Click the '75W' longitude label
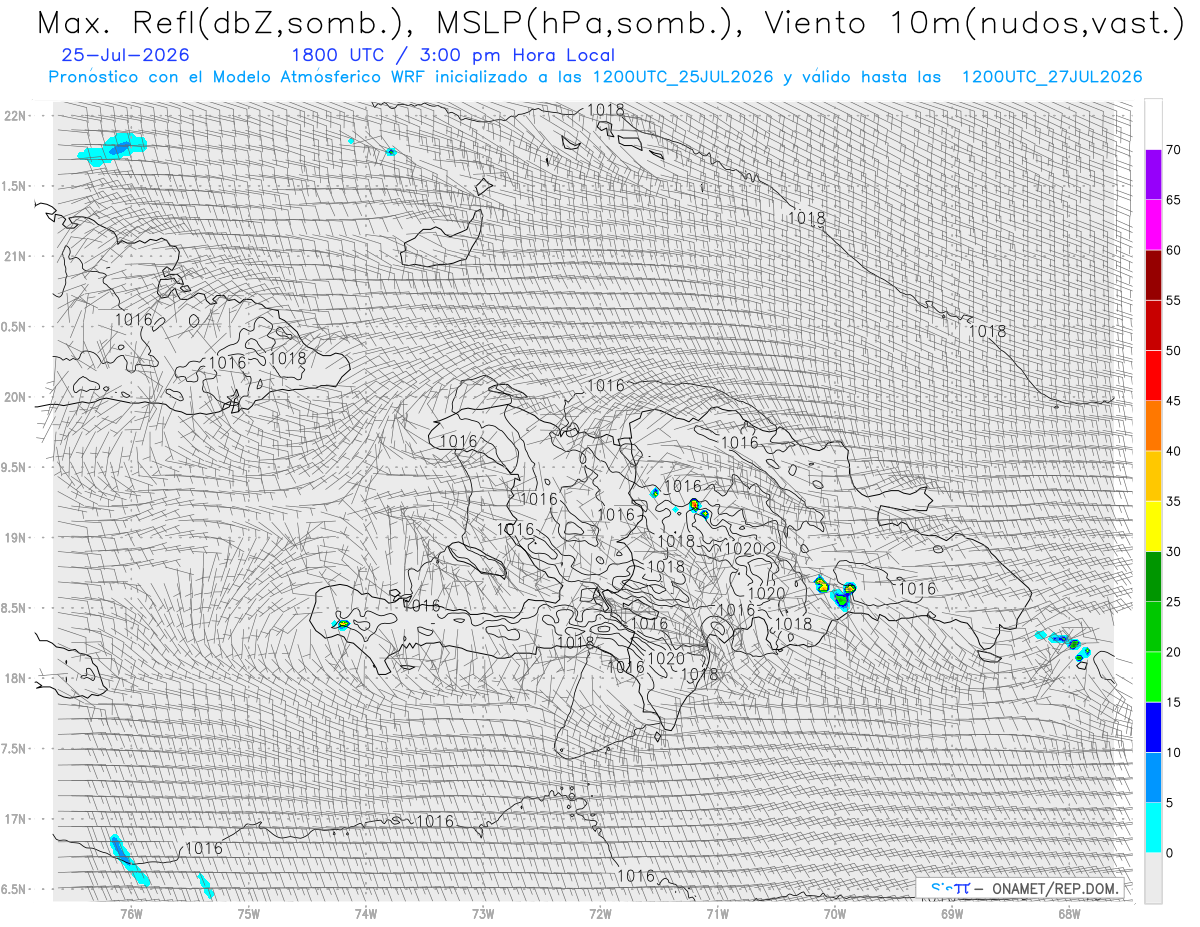 tap(248, 913)
